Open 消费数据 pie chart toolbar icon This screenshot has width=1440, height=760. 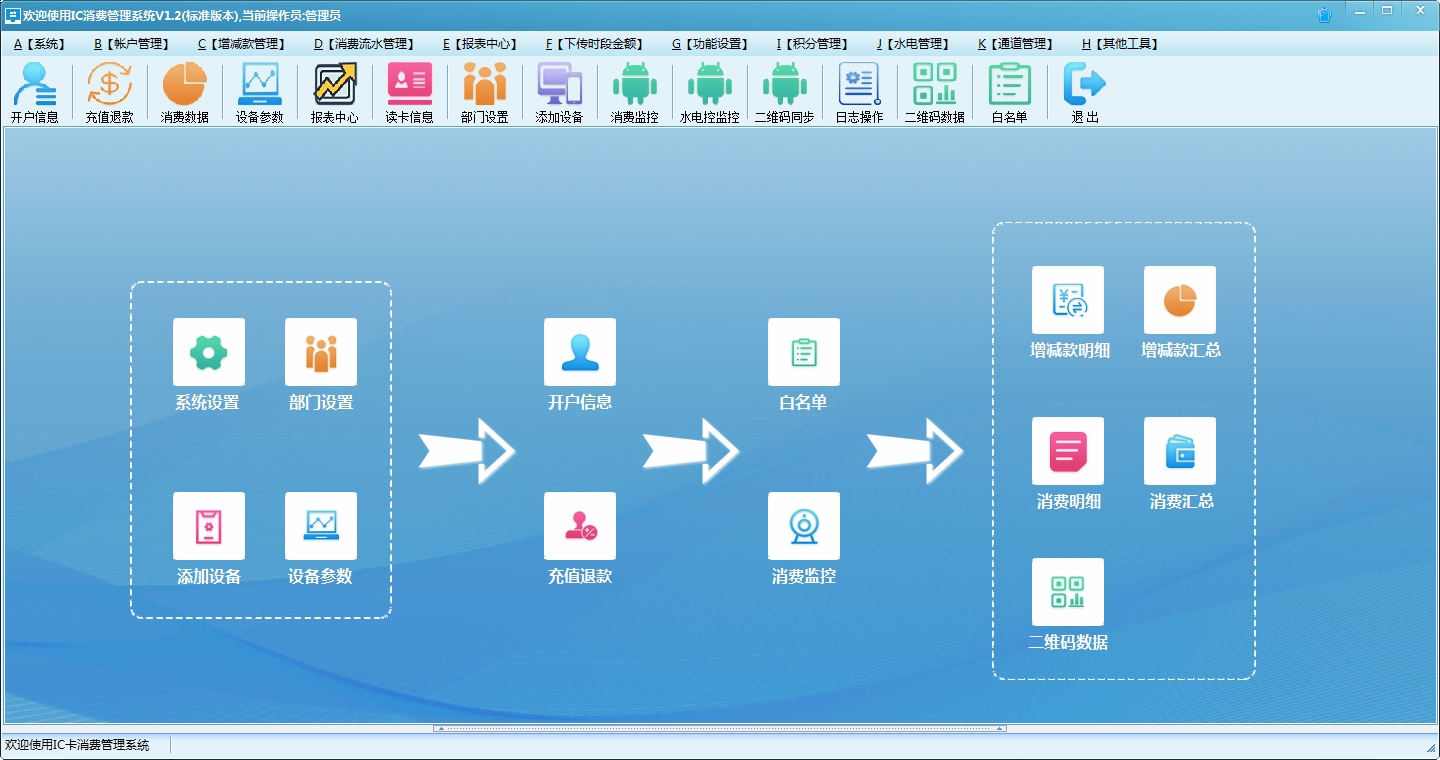click(x=185, y=92)
